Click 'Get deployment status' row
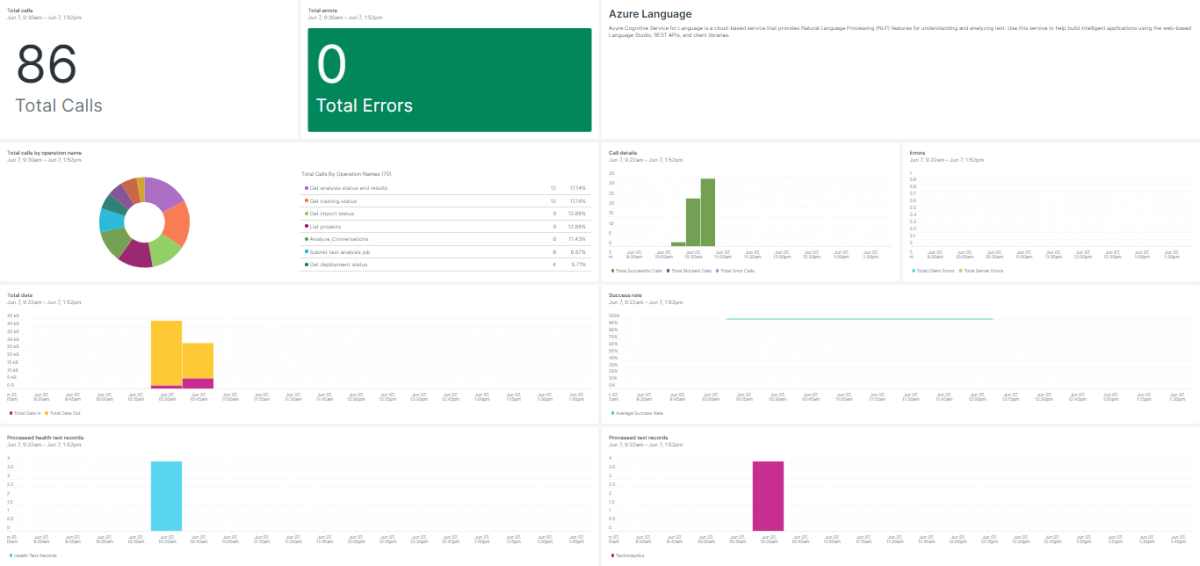Image resolution: width=1200 pixels, height=566 pixels. 337,266
